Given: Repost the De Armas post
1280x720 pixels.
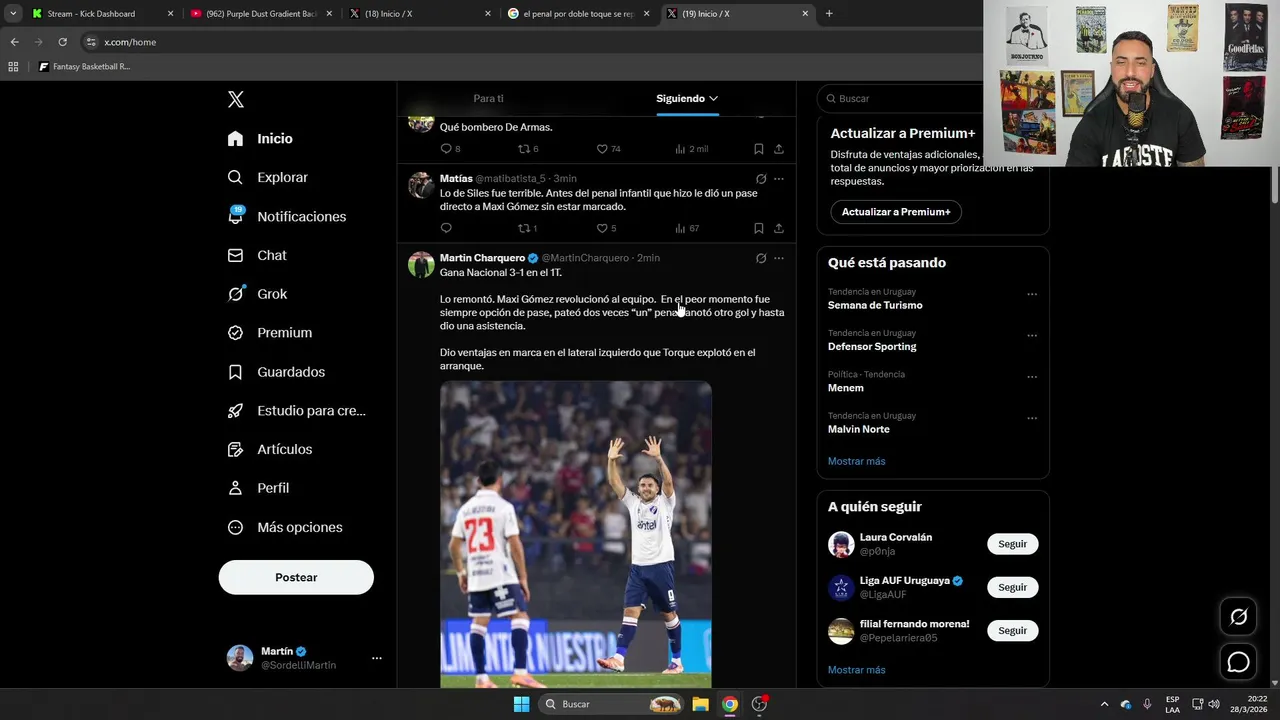Looking at the screenshot, I should [x=528, y=149].
